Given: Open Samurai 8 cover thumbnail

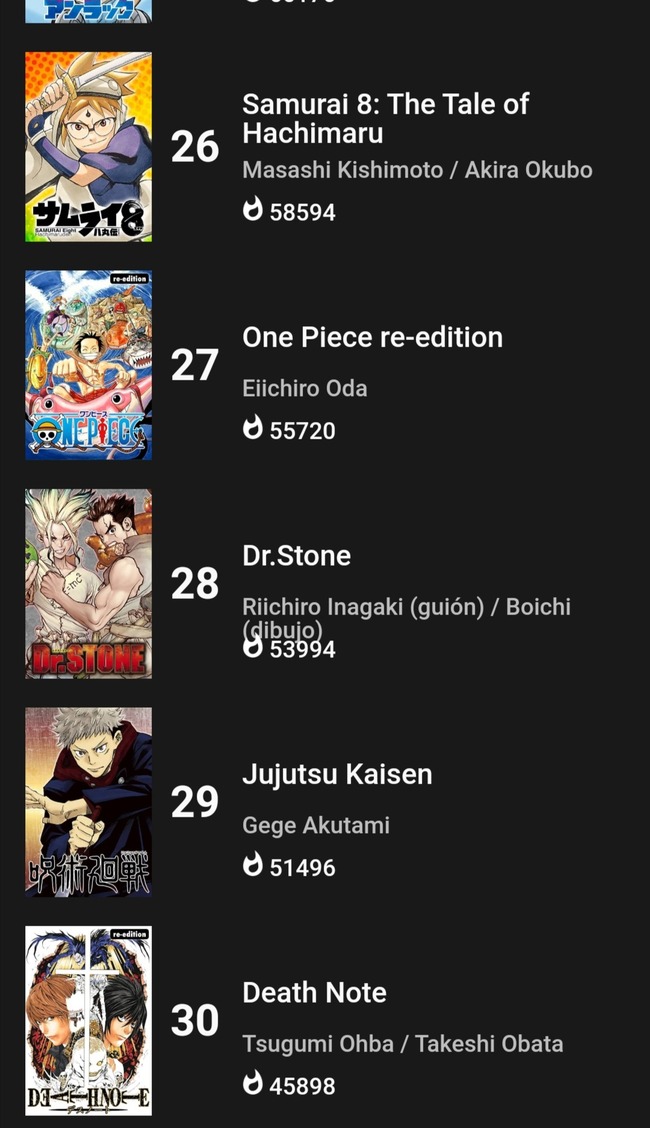Looking at the screenshot, I should tap(88, 147).
